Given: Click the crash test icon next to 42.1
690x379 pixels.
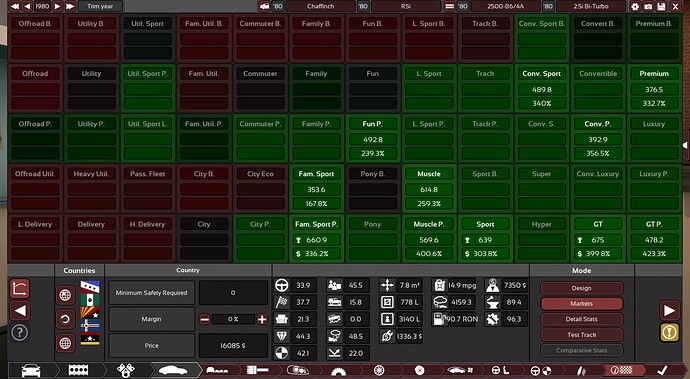Looking at the screenshot, I should [x=282, y=353].
